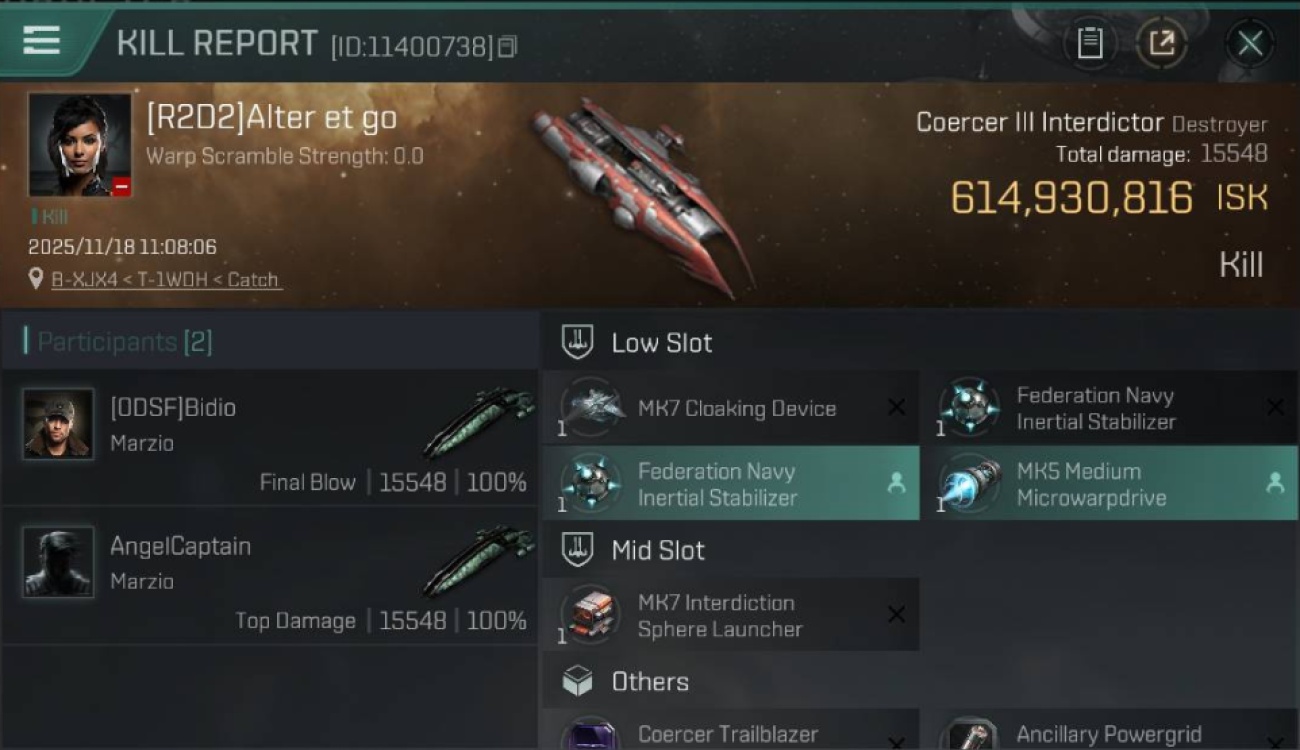View the victim pilot portrait
The image size is (1300, 750).
80,144
